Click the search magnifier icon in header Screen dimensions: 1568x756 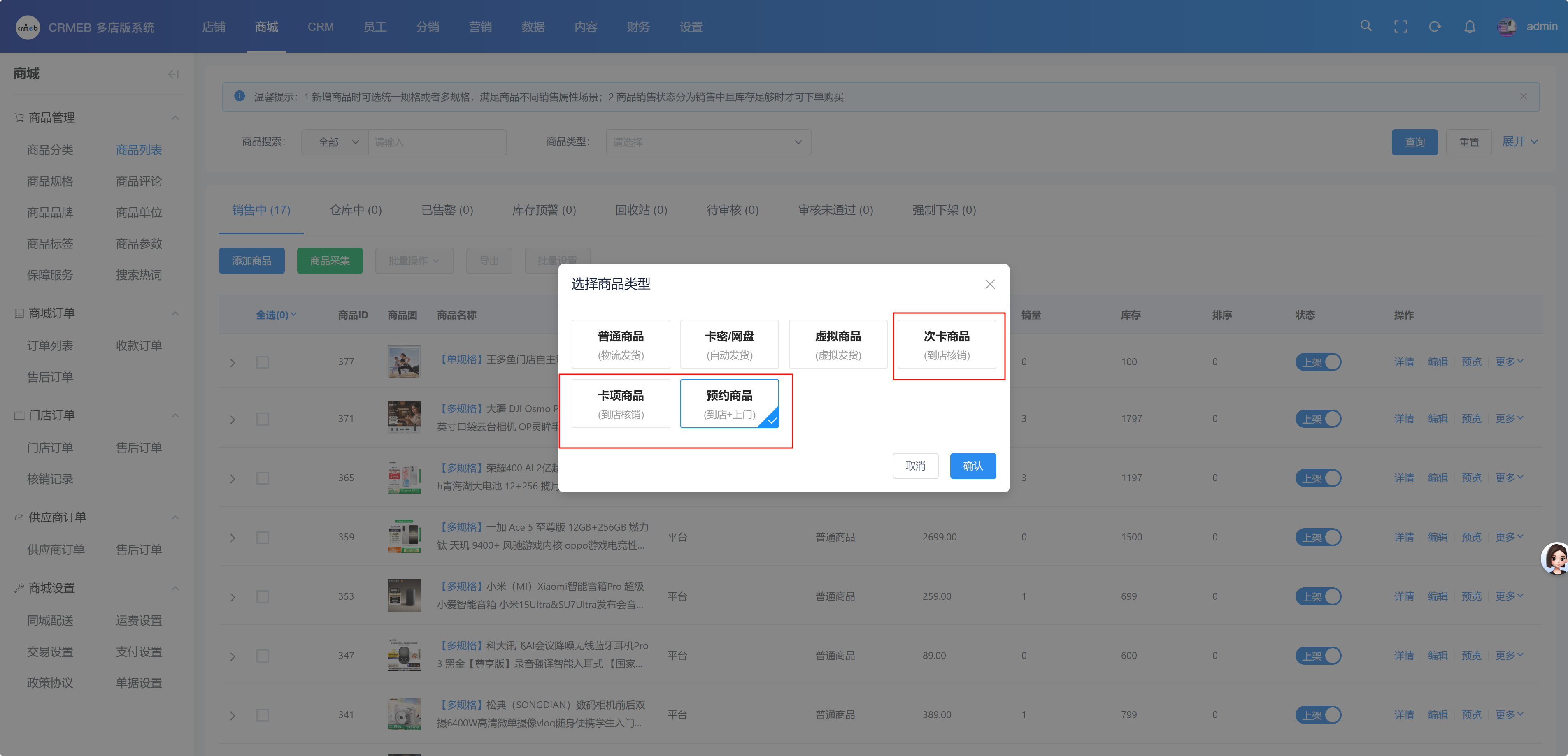pyautogui.click(x=1366, y=26)
